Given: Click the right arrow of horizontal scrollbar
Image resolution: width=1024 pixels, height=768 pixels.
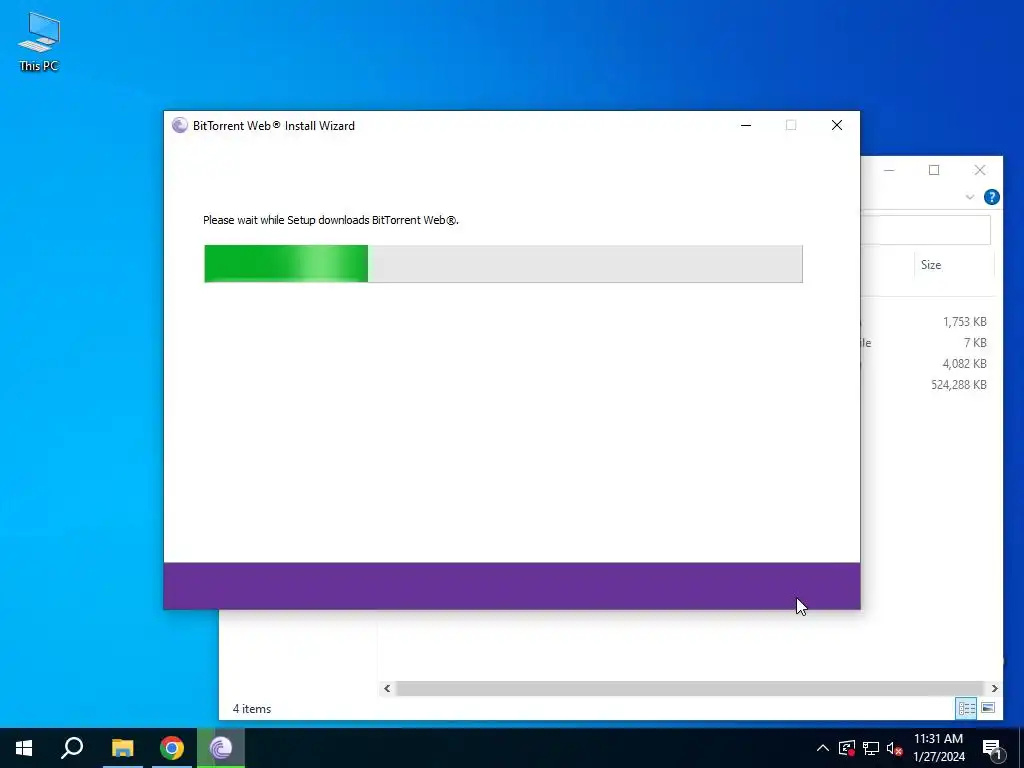Looking at the screenshot, I should 994,688.
